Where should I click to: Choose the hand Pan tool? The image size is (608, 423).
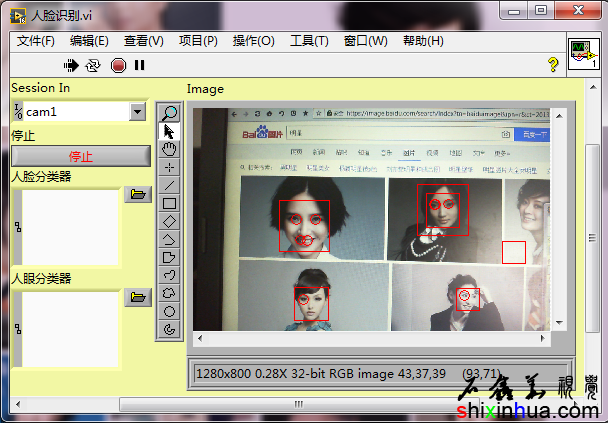point(170,149)
